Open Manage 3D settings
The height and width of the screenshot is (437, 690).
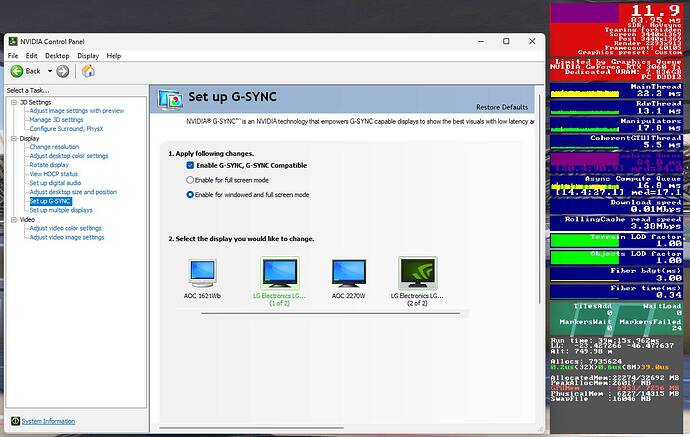tap(56, 120)
